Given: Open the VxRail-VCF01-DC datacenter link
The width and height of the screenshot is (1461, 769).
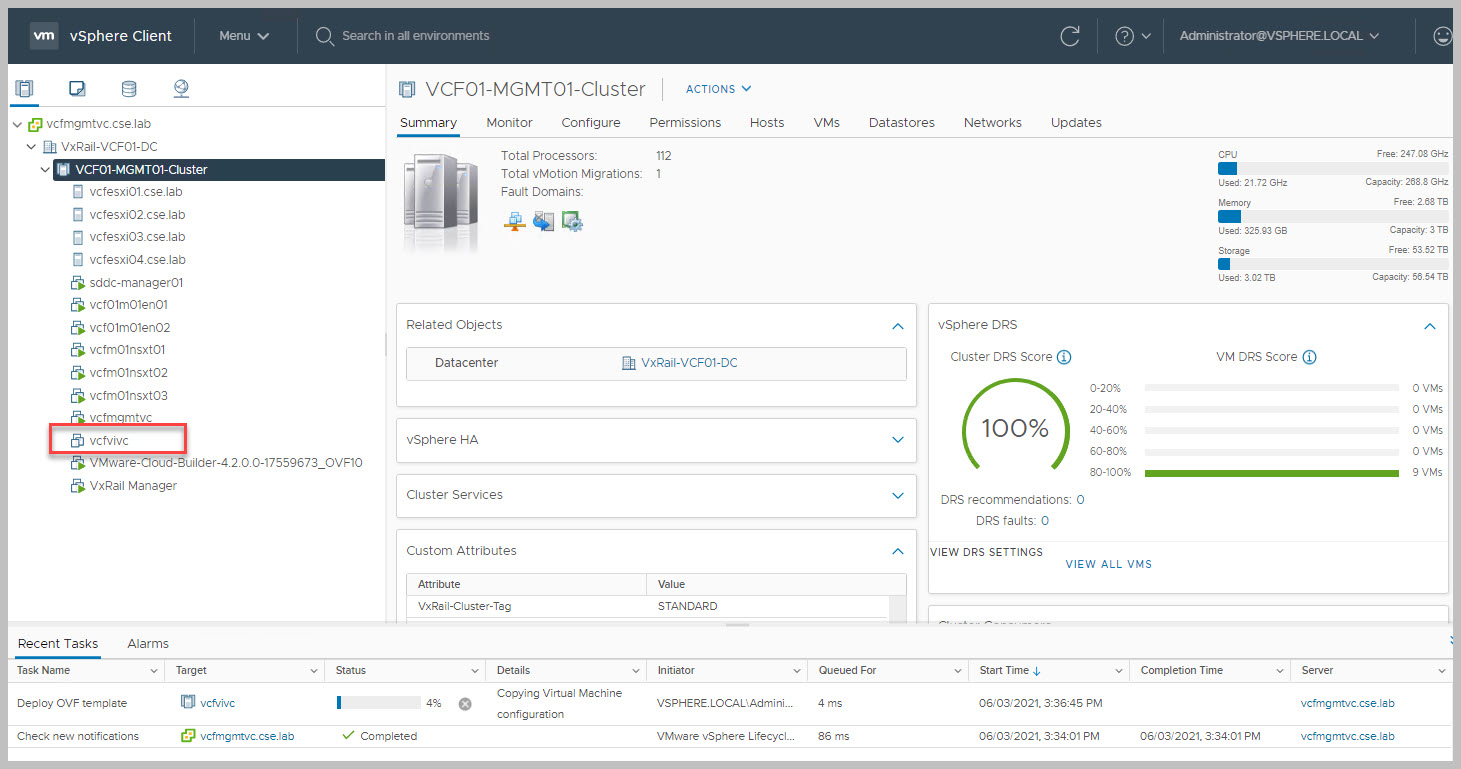Looking at the screenshot, I should (x=688, y=363).
